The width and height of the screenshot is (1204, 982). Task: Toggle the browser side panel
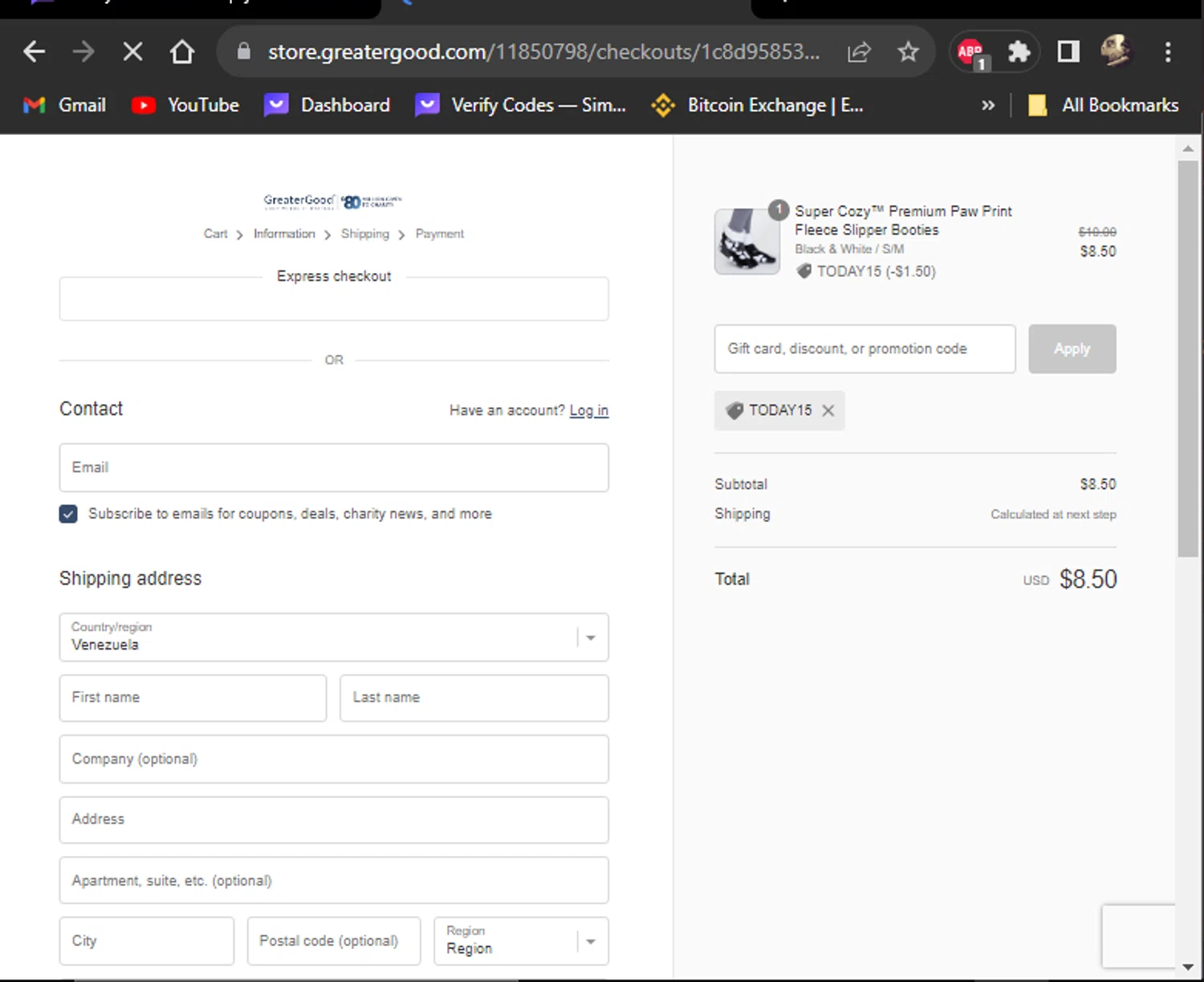click(x=1068, y=52)
